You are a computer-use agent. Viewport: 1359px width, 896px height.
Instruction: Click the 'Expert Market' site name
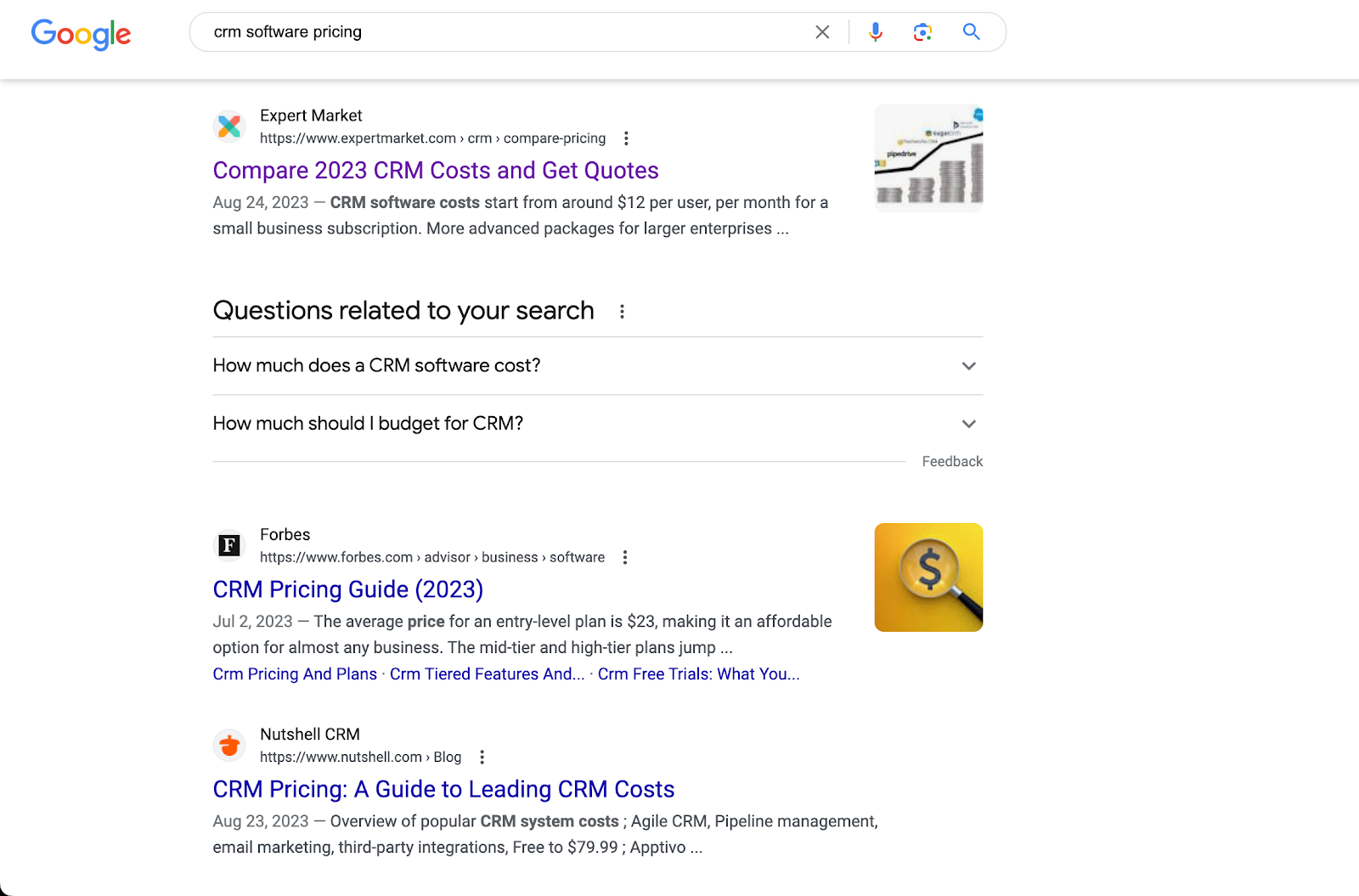[x=311, y=116]
